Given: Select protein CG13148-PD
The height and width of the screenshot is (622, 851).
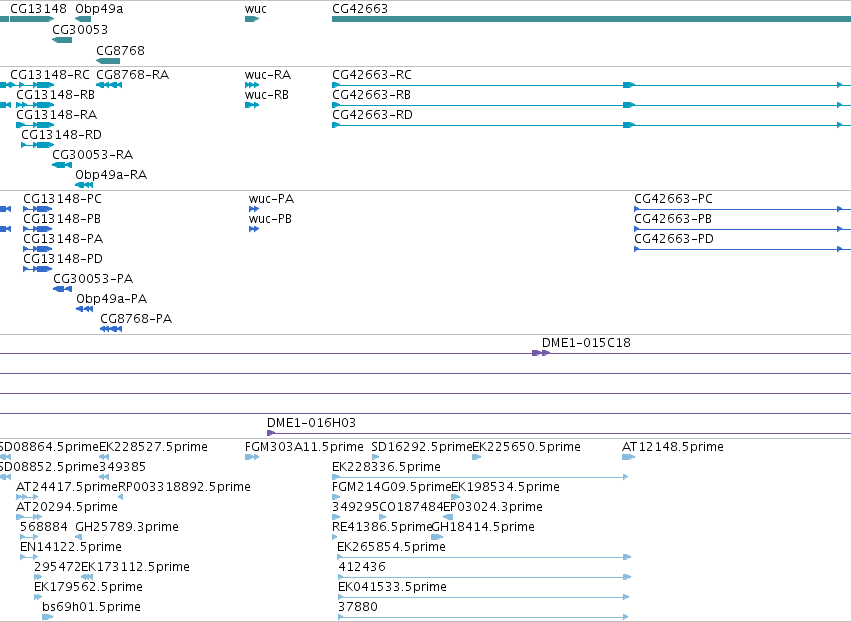Looking at the screenshot, I should tap(63, 259).
